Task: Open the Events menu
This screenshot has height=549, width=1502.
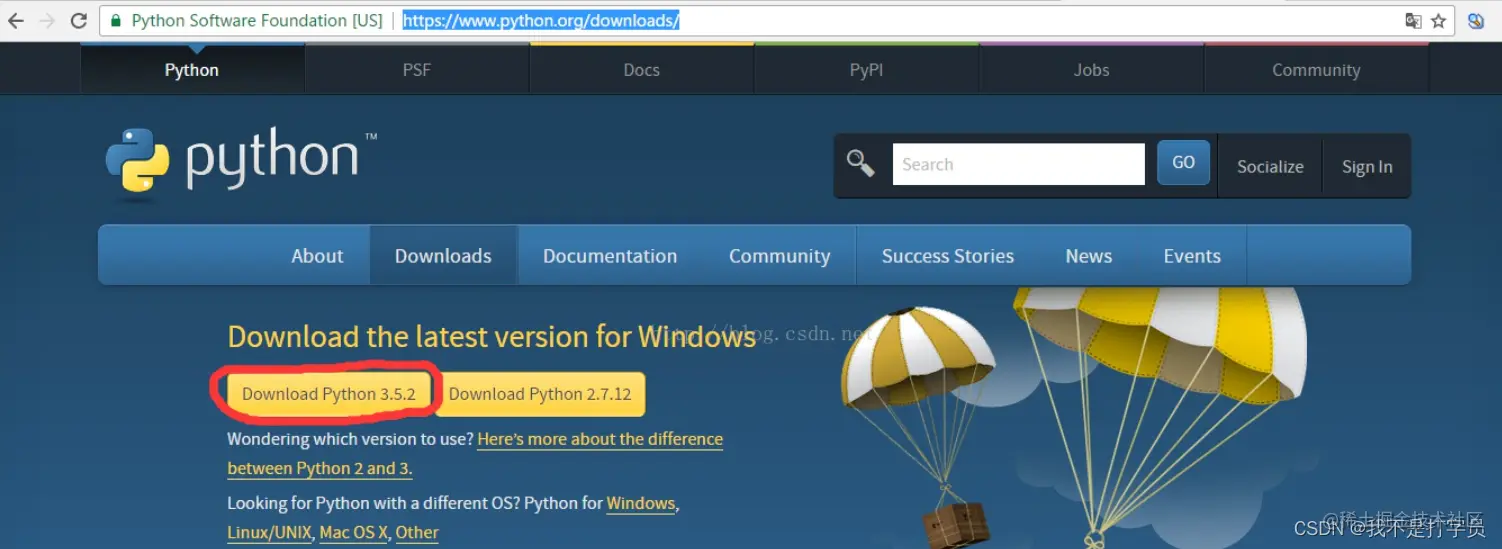Action: (1192, 256)
